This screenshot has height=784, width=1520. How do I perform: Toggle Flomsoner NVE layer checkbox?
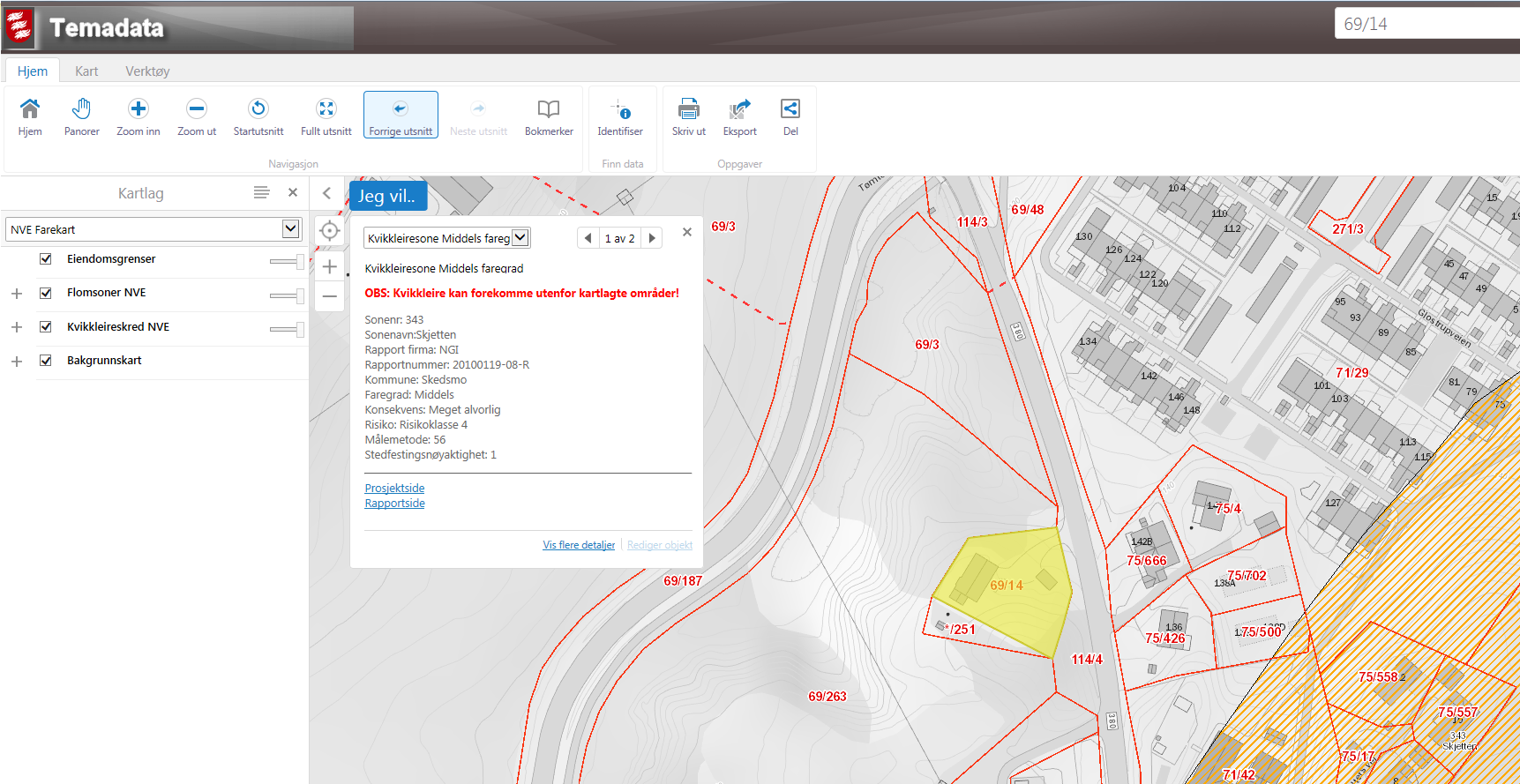pos(46,293)
